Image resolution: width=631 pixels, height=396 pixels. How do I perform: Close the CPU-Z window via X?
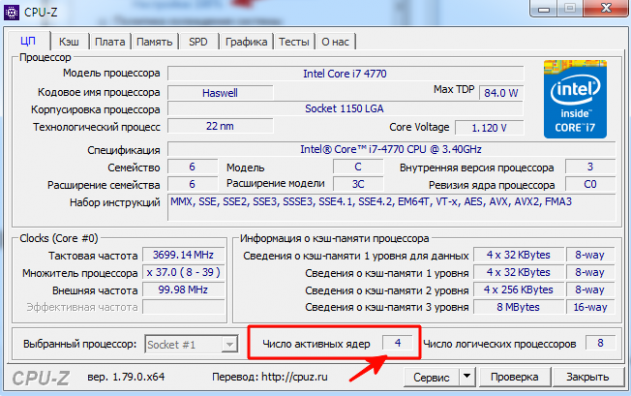606,8
